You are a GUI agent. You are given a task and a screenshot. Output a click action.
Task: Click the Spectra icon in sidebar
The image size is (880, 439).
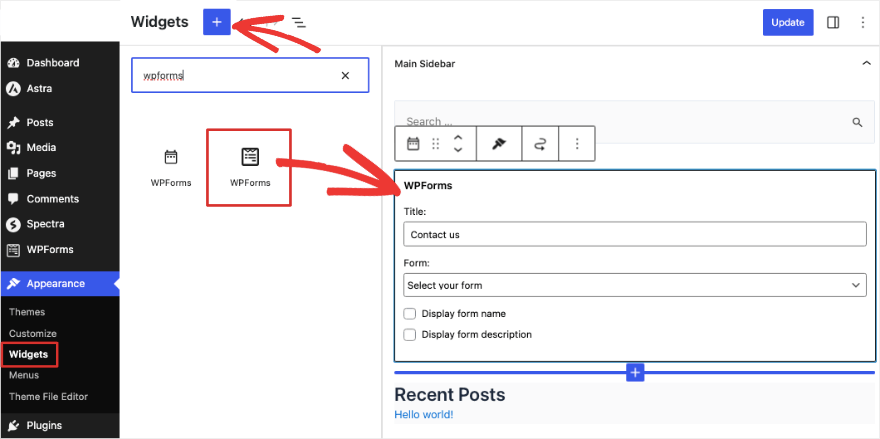tap(13, 224)
